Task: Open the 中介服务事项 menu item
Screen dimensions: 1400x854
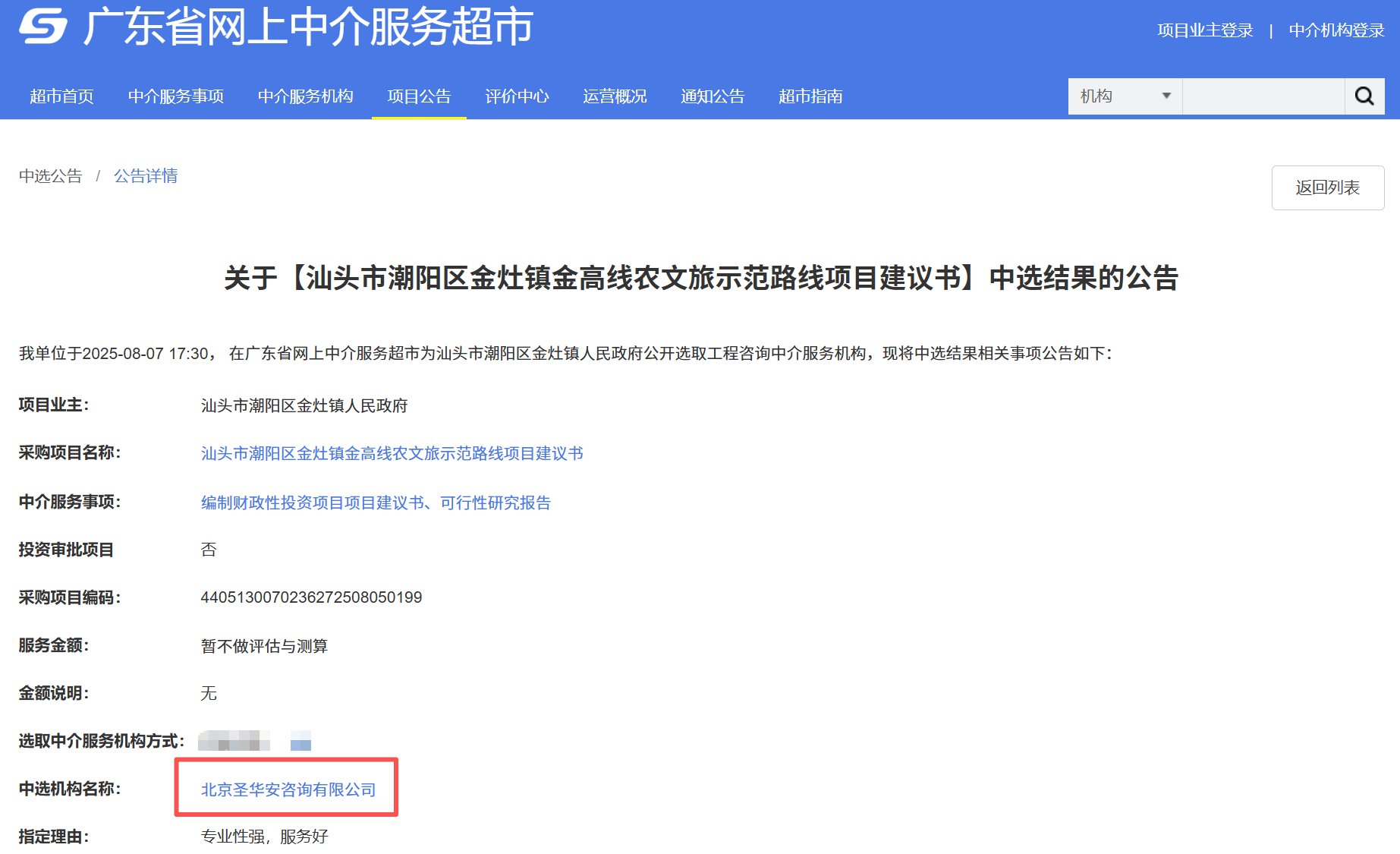Action: [175, 96]
